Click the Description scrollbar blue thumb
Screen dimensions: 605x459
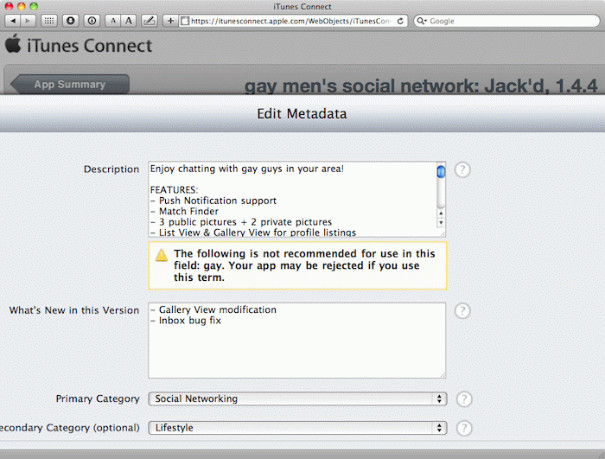[x=441, y=171]
